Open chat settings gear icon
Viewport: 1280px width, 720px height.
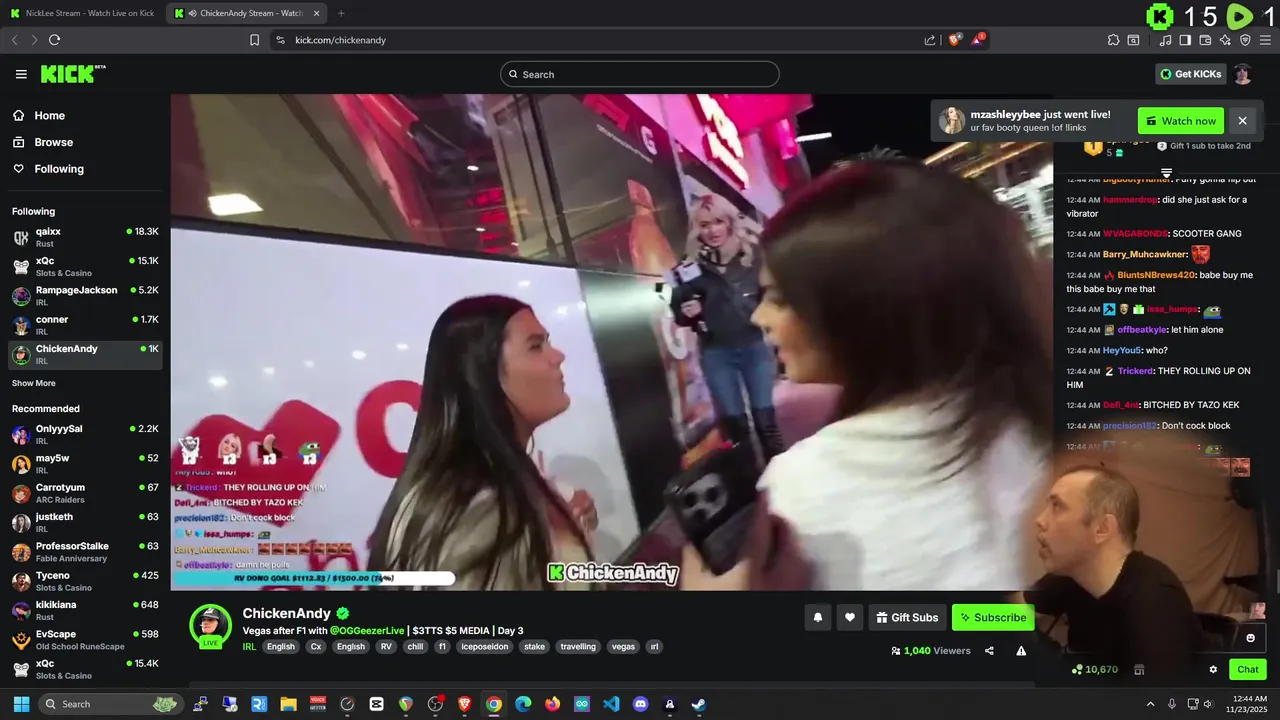click(1213, 670)
